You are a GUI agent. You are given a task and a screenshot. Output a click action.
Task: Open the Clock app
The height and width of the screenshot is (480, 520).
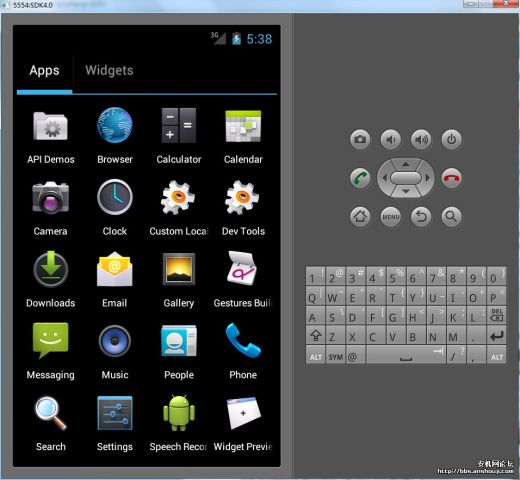(115, 208)
